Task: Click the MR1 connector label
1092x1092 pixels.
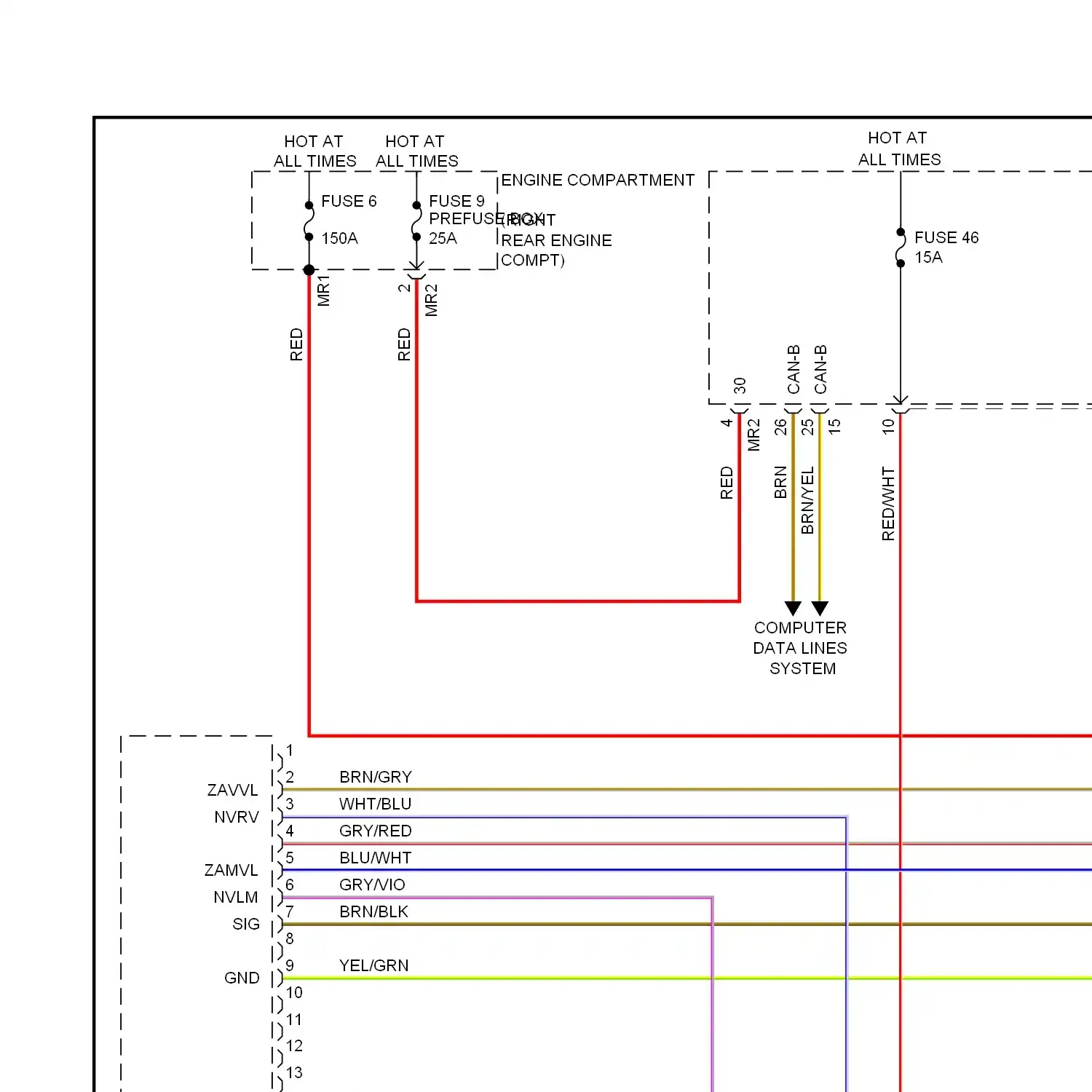Action: coord(324,290)
